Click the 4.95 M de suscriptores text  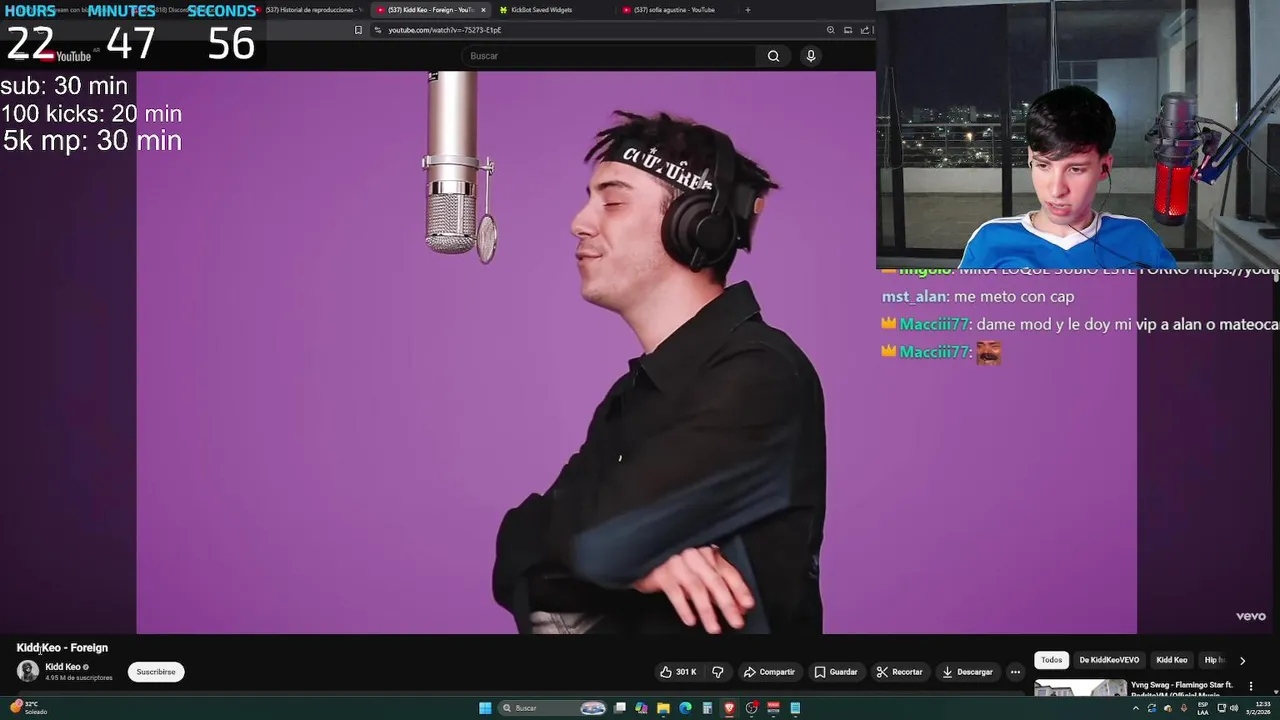click(x=79, y=678)
